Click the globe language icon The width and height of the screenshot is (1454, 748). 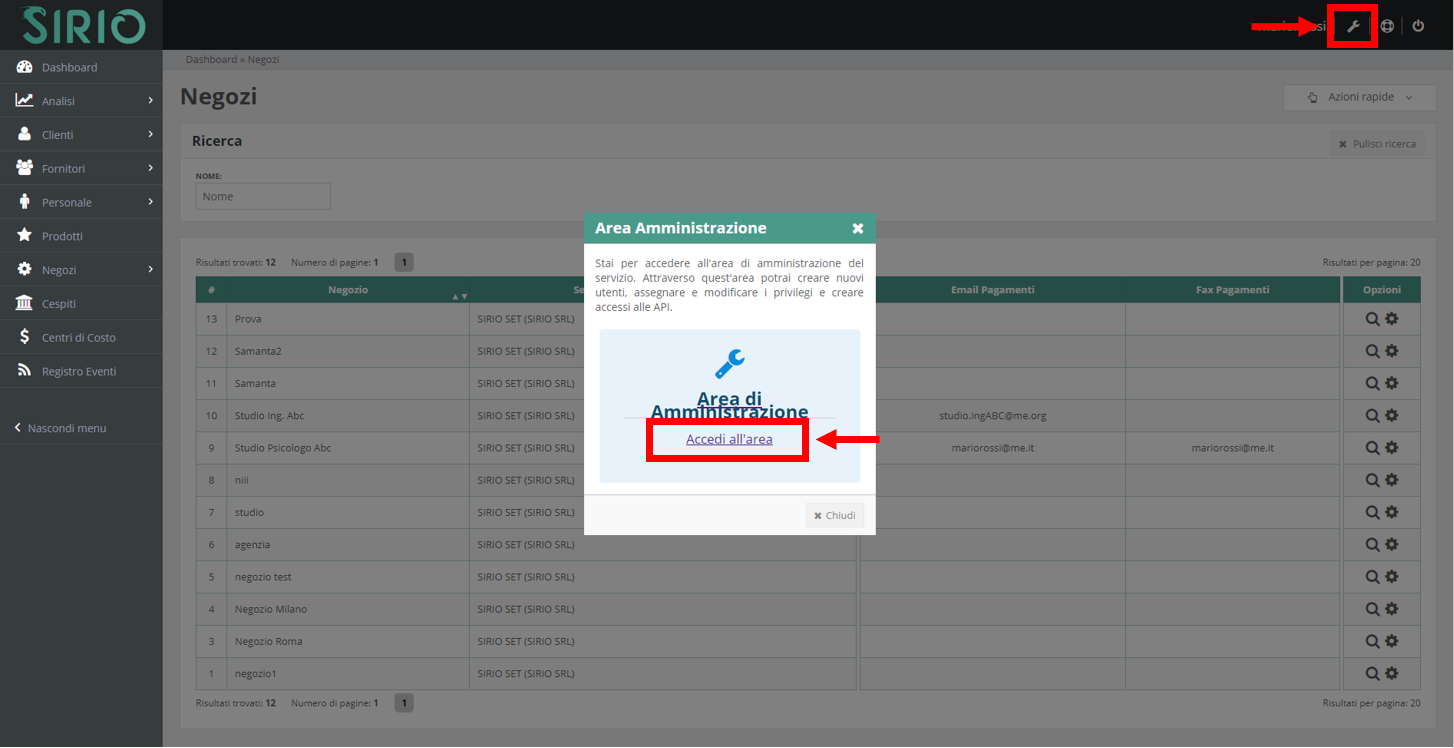coord(1387,26)
